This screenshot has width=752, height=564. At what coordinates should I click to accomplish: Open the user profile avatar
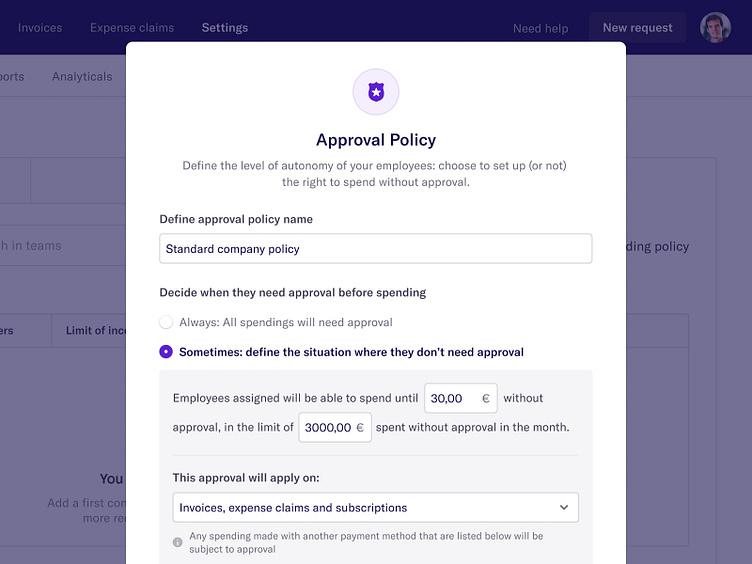tap(715, 28)
